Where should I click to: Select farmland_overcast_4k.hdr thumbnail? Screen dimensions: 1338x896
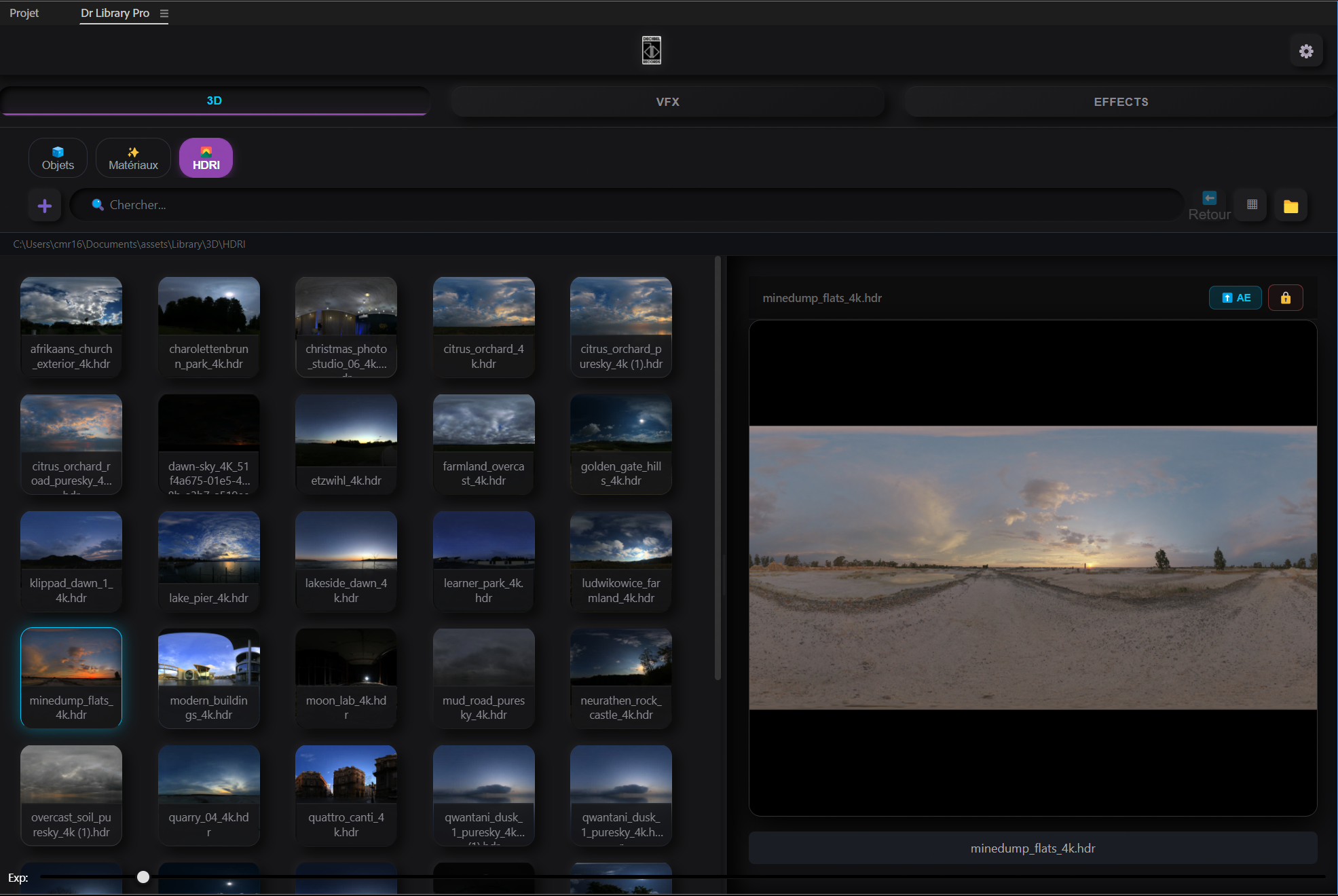[x=483, y=444]
